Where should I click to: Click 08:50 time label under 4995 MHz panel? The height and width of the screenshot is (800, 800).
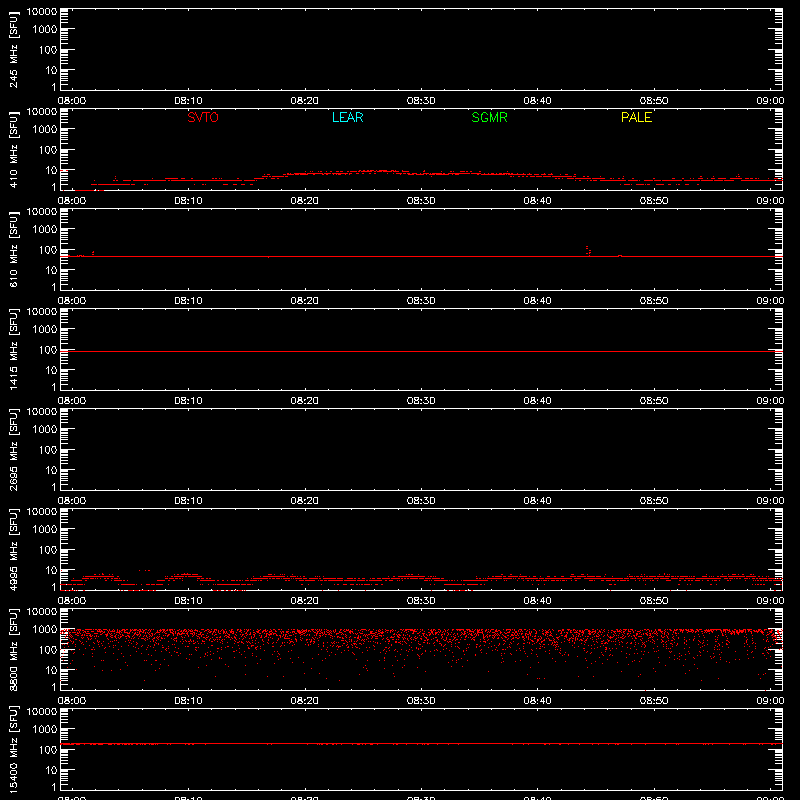pyautogui.click(x=654, y=601)
